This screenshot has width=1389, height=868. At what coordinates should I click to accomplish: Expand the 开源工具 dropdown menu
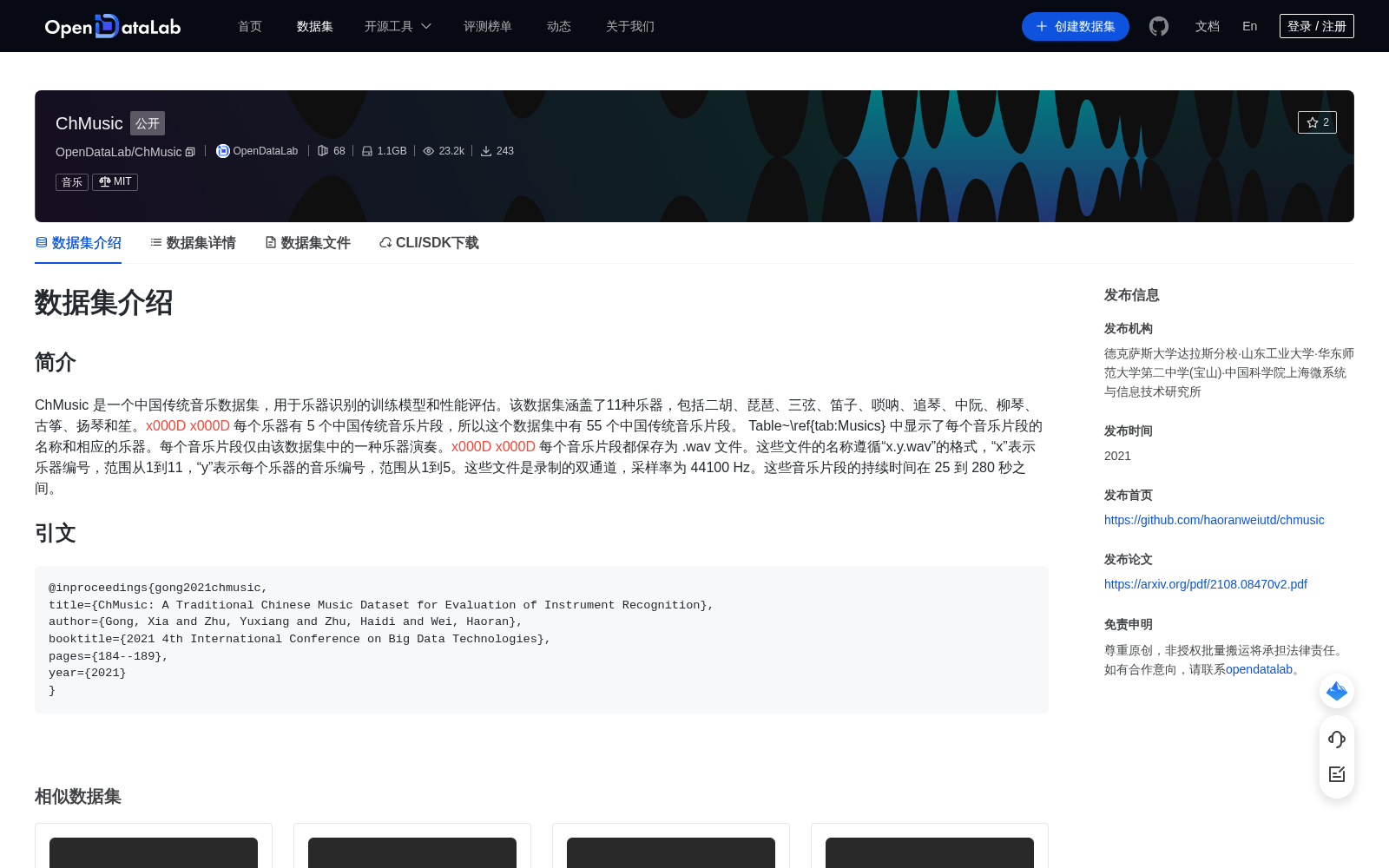398,26
